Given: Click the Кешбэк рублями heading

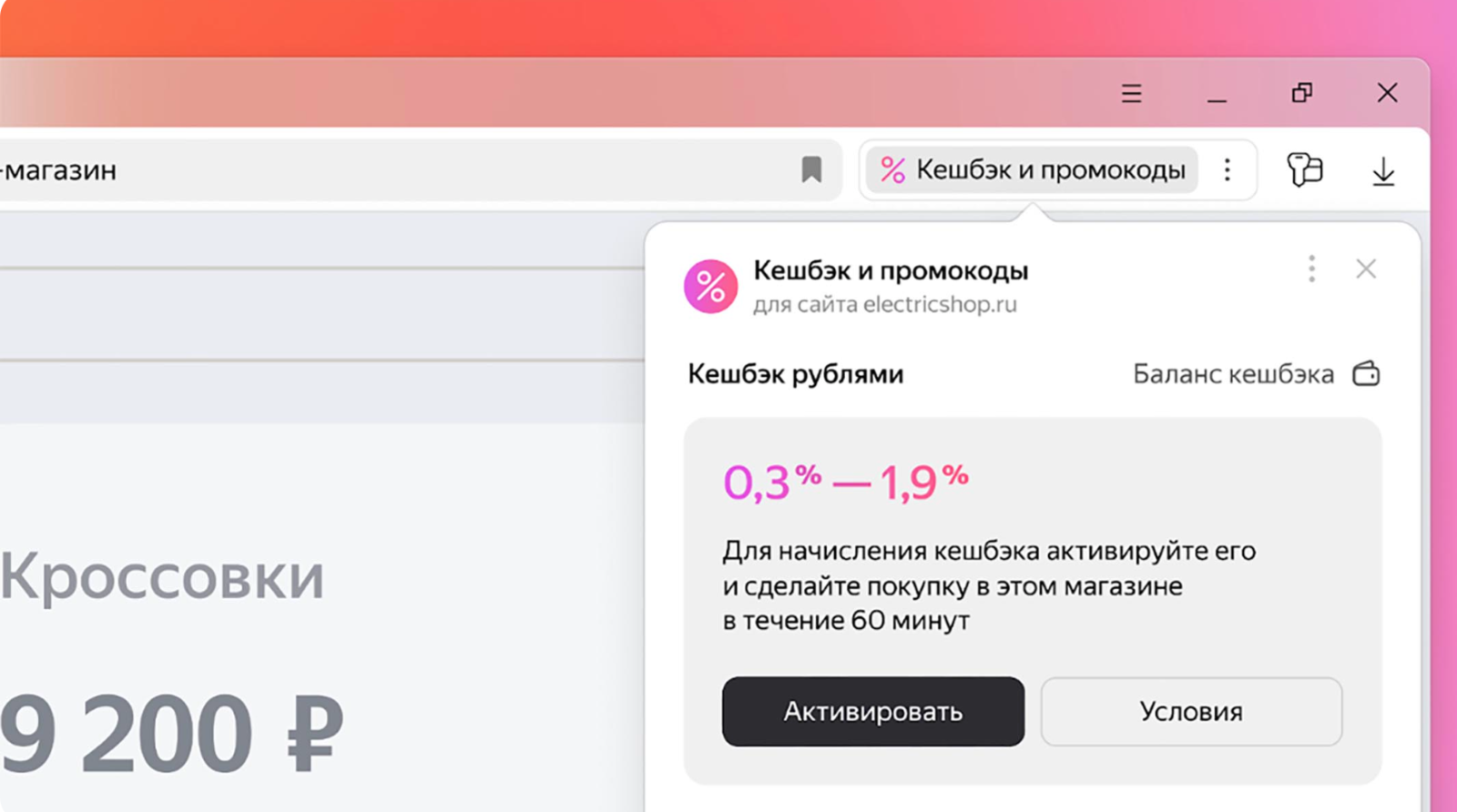Looking at the screenshot, I should pos(796,374).
